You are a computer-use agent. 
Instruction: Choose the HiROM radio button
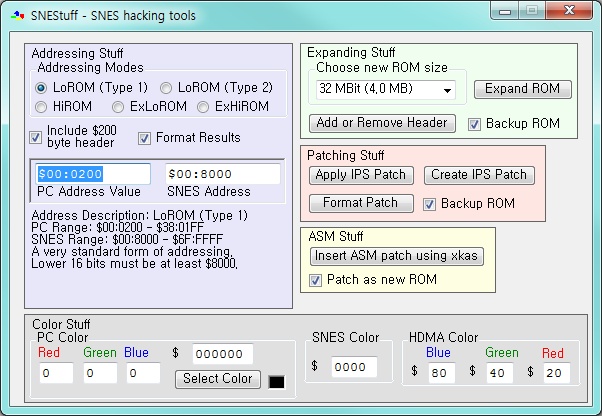[63, 107]
